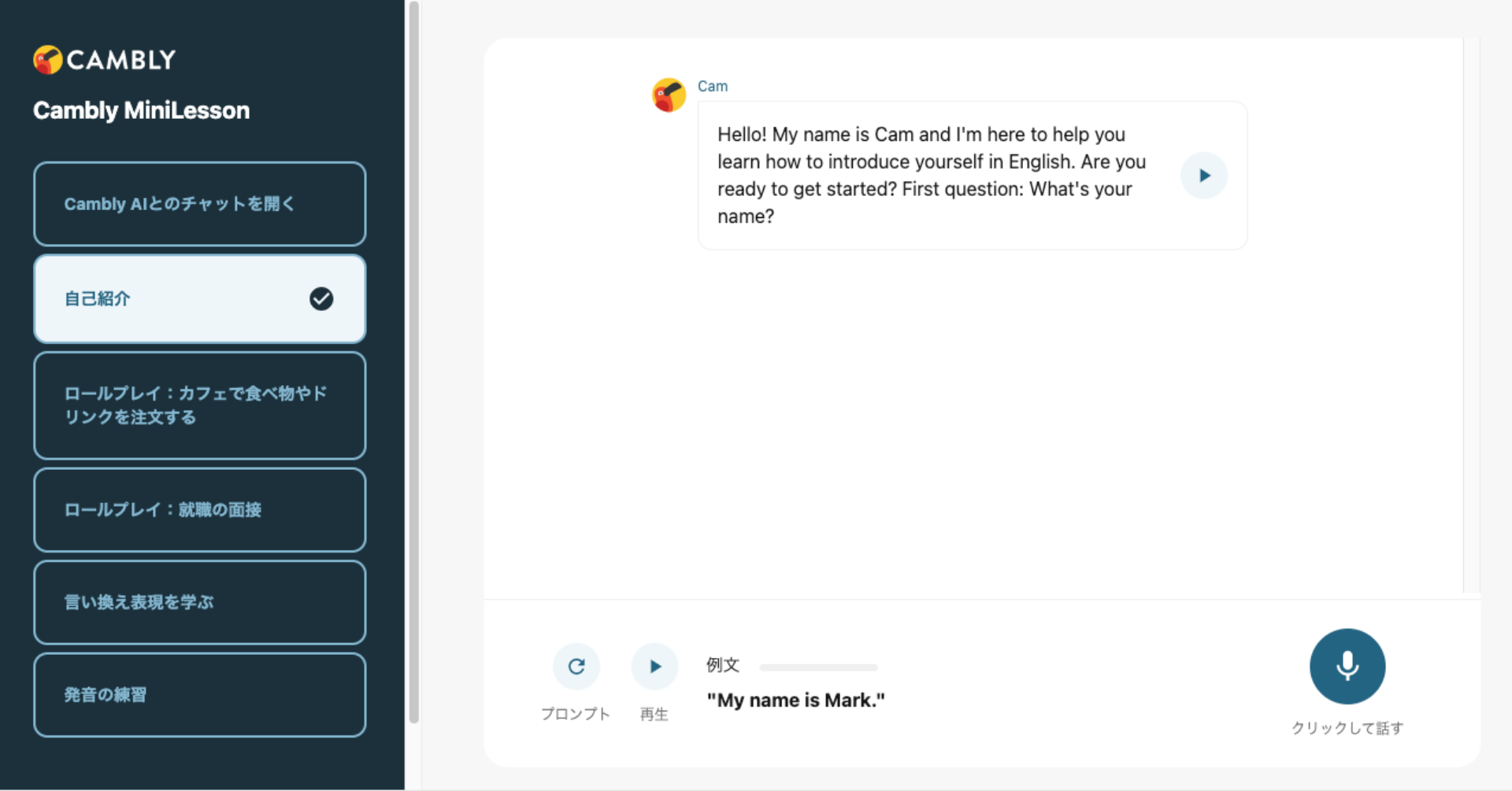The image size is (1512, 791).
Task: Click the 例文 audio progress bar
Action: [x=819, y=667]
